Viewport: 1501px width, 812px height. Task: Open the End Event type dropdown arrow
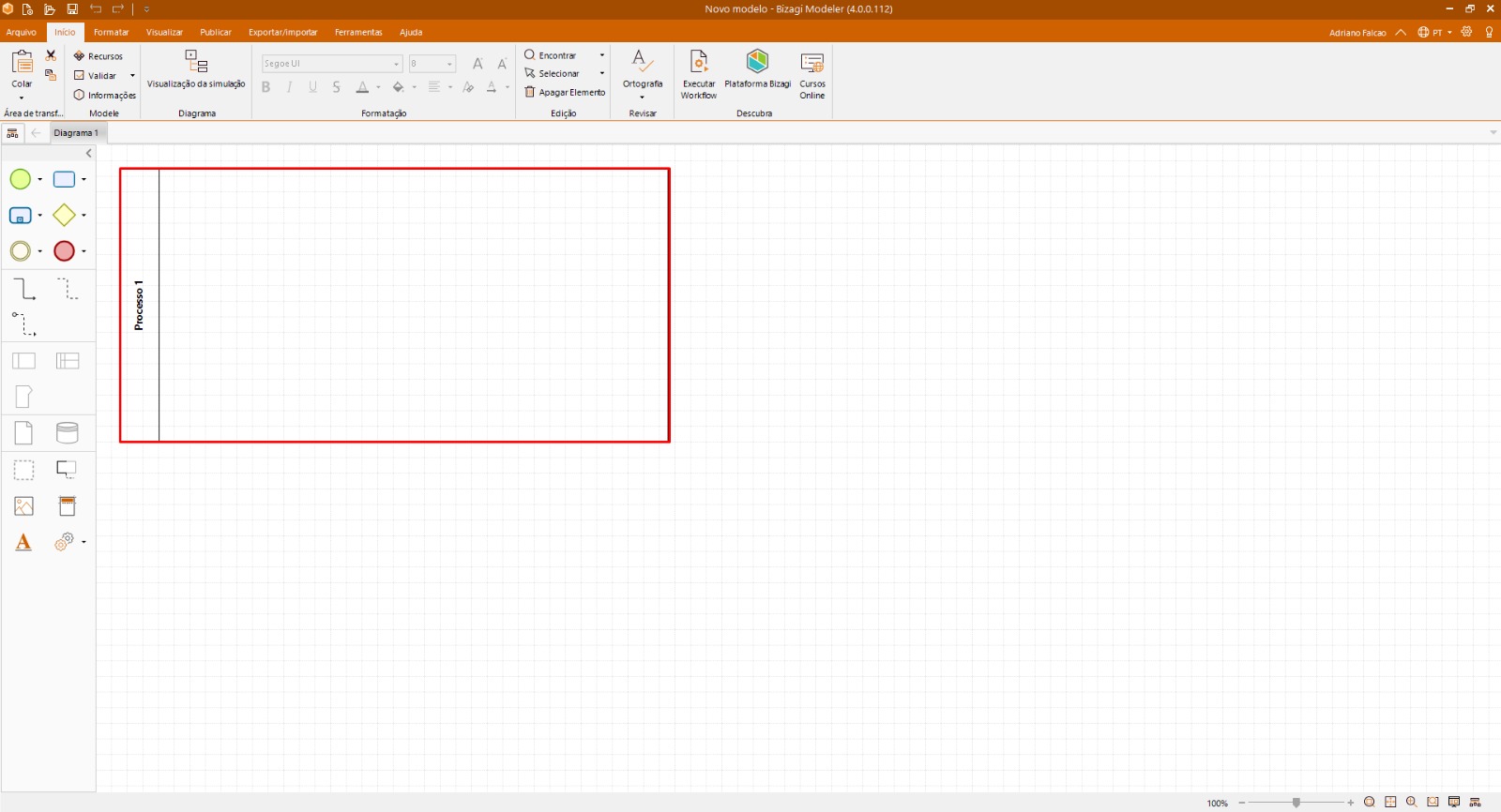(x=83, y=251)
